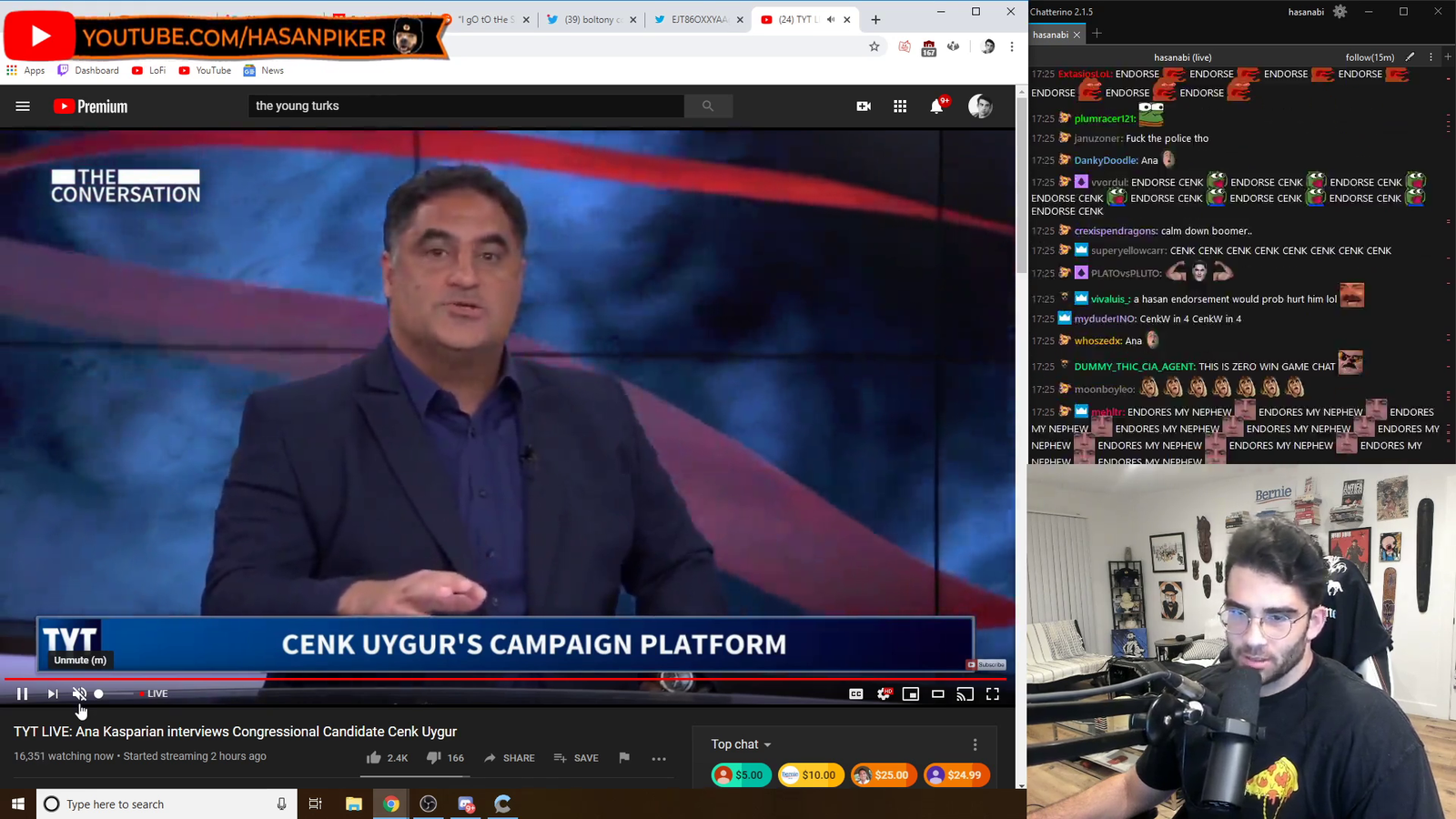Like the TYT LIVE video
This screenshot has width=1456, height=819.
[387, 757]
